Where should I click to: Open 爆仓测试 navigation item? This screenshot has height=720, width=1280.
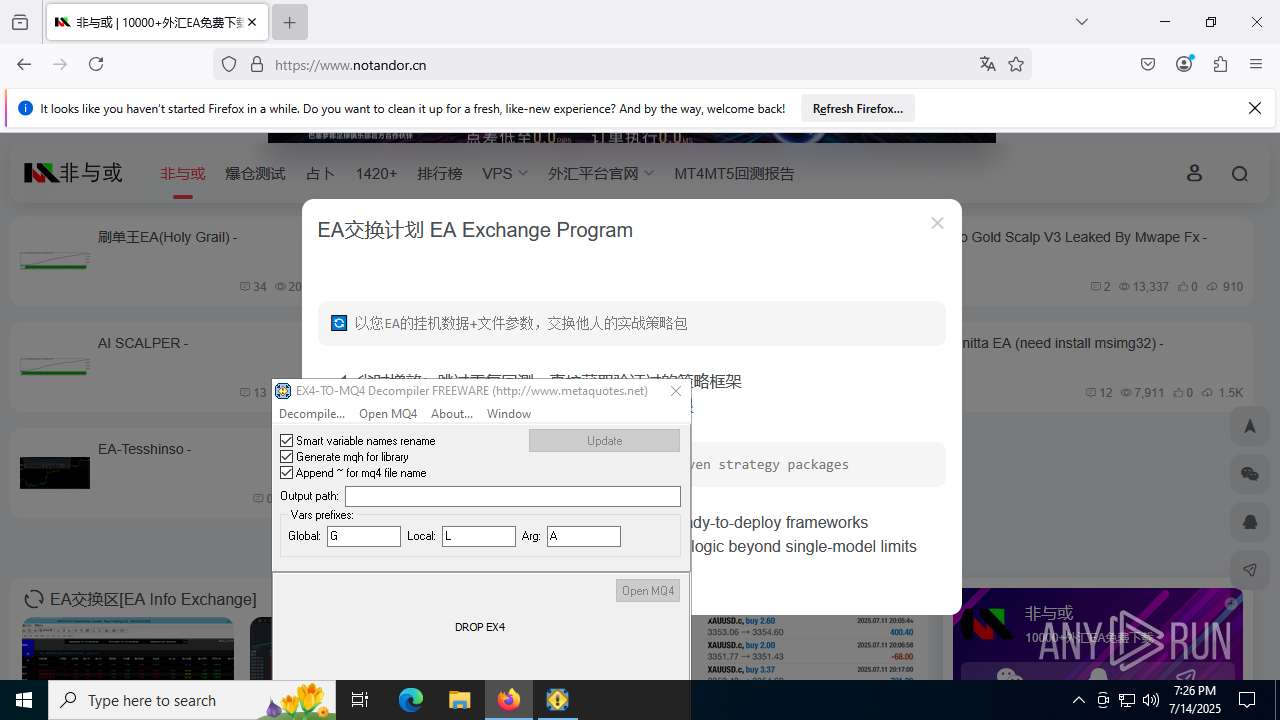coord(255,173)
